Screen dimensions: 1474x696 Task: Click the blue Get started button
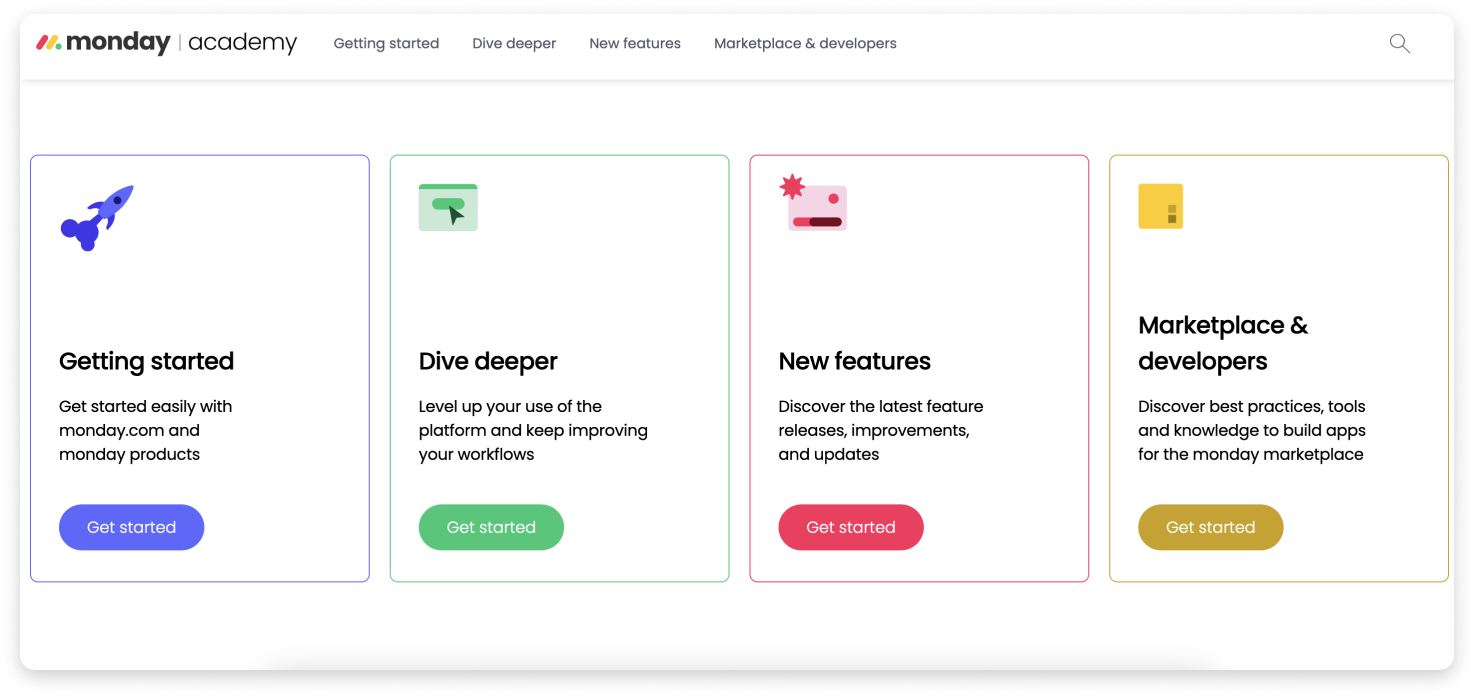point(132,527)
